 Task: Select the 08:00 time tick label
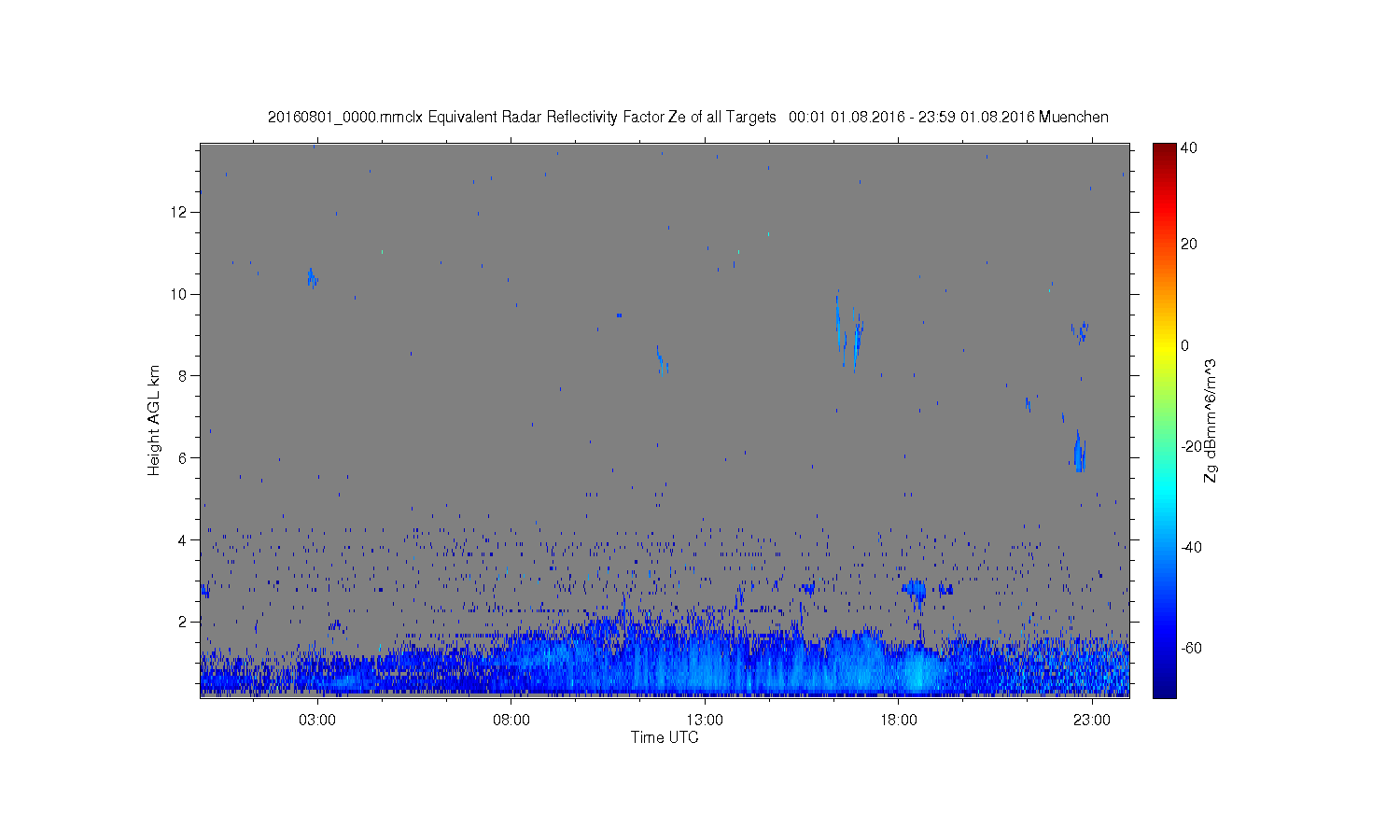click(x=511, y=721)
